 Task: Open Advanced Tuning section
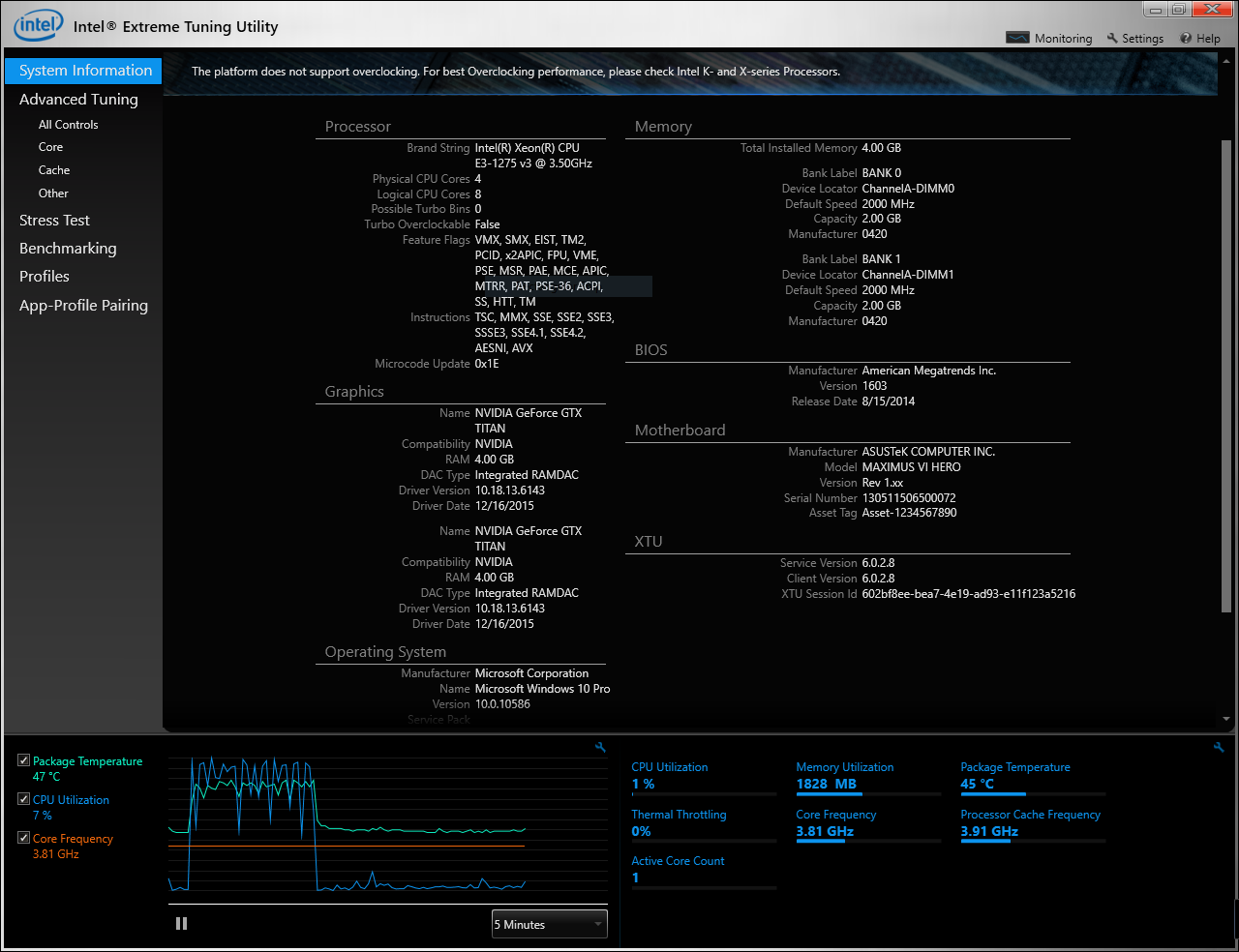click(78, 99)
